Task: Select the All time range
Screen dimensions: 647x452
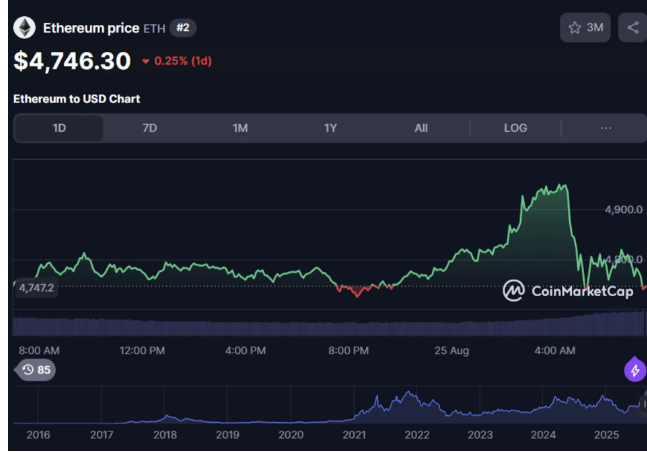Action: point(421,128)
